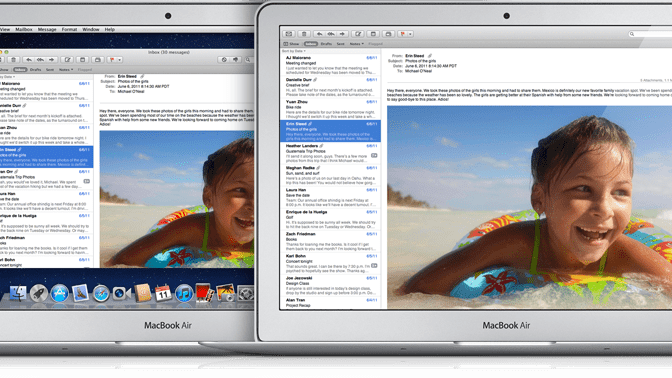Compose new message in left Mail window
Image resolution: width=672 pixels, height=378 pixels.
tap(67, 60)
